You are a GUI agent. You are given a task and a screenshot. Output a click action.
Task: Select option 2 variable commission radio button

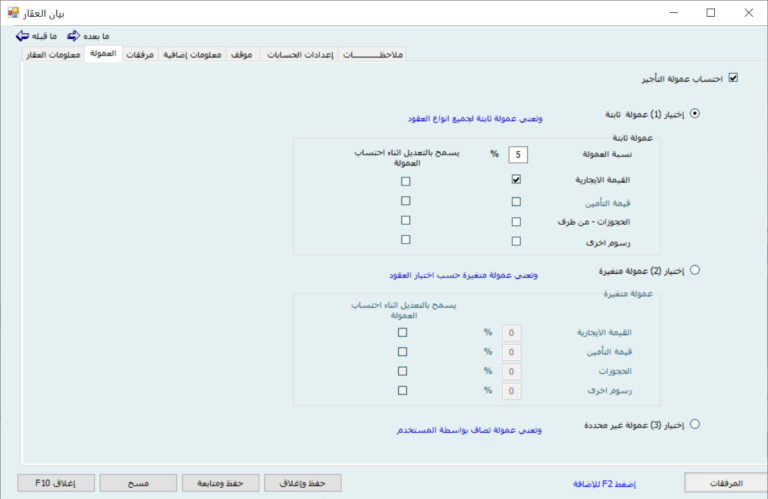pos(695,270)
